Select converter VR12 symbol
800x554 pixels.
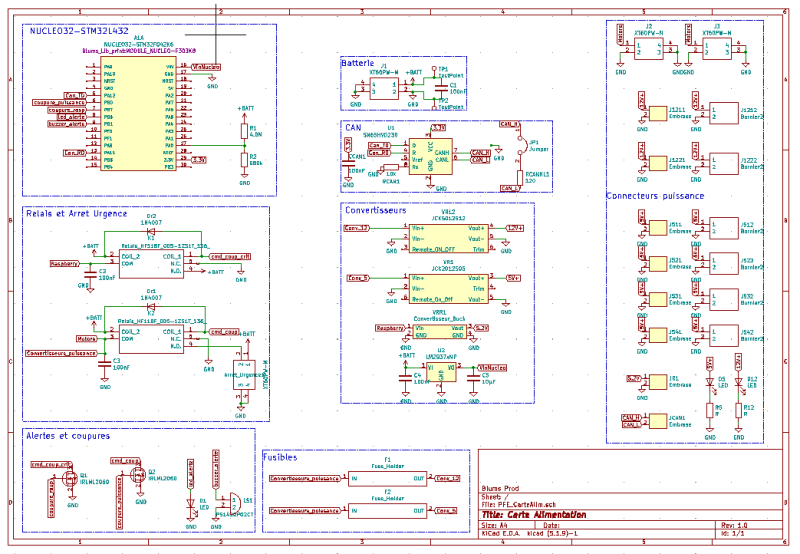pos(448,238)
